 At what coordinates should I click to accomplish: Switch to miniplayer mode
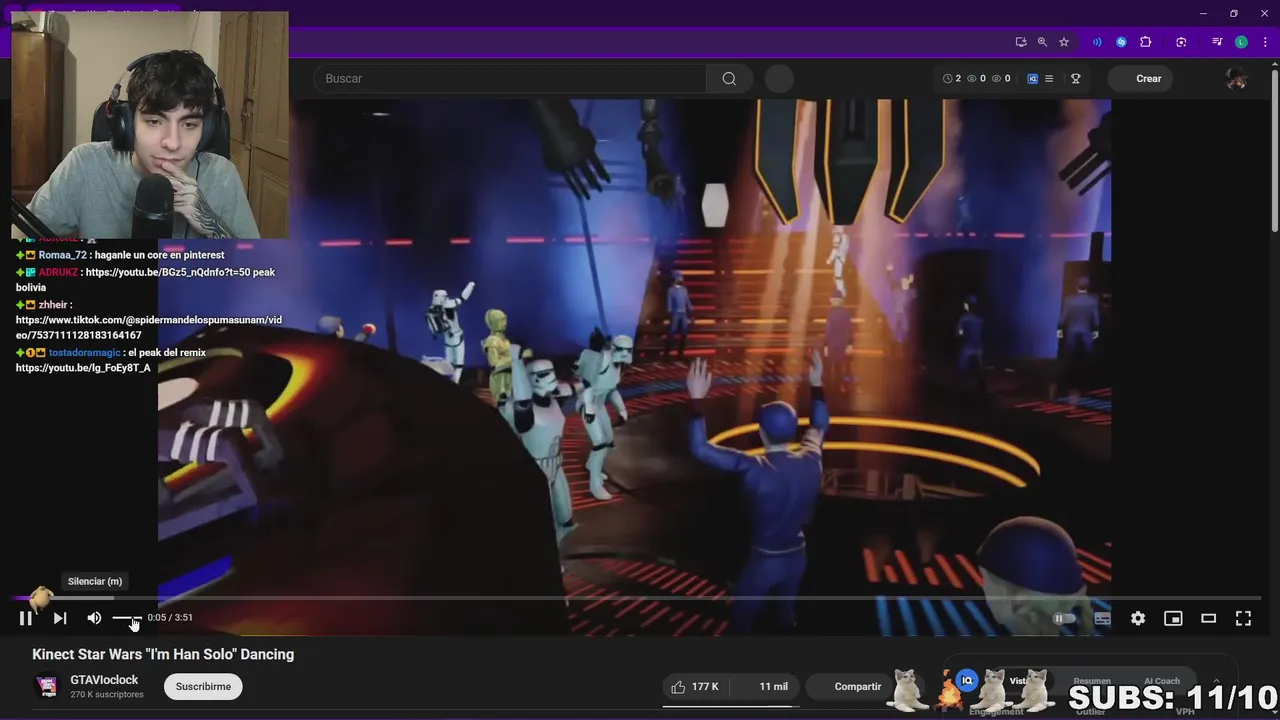pyautogui.click(x=1173, y=618)
